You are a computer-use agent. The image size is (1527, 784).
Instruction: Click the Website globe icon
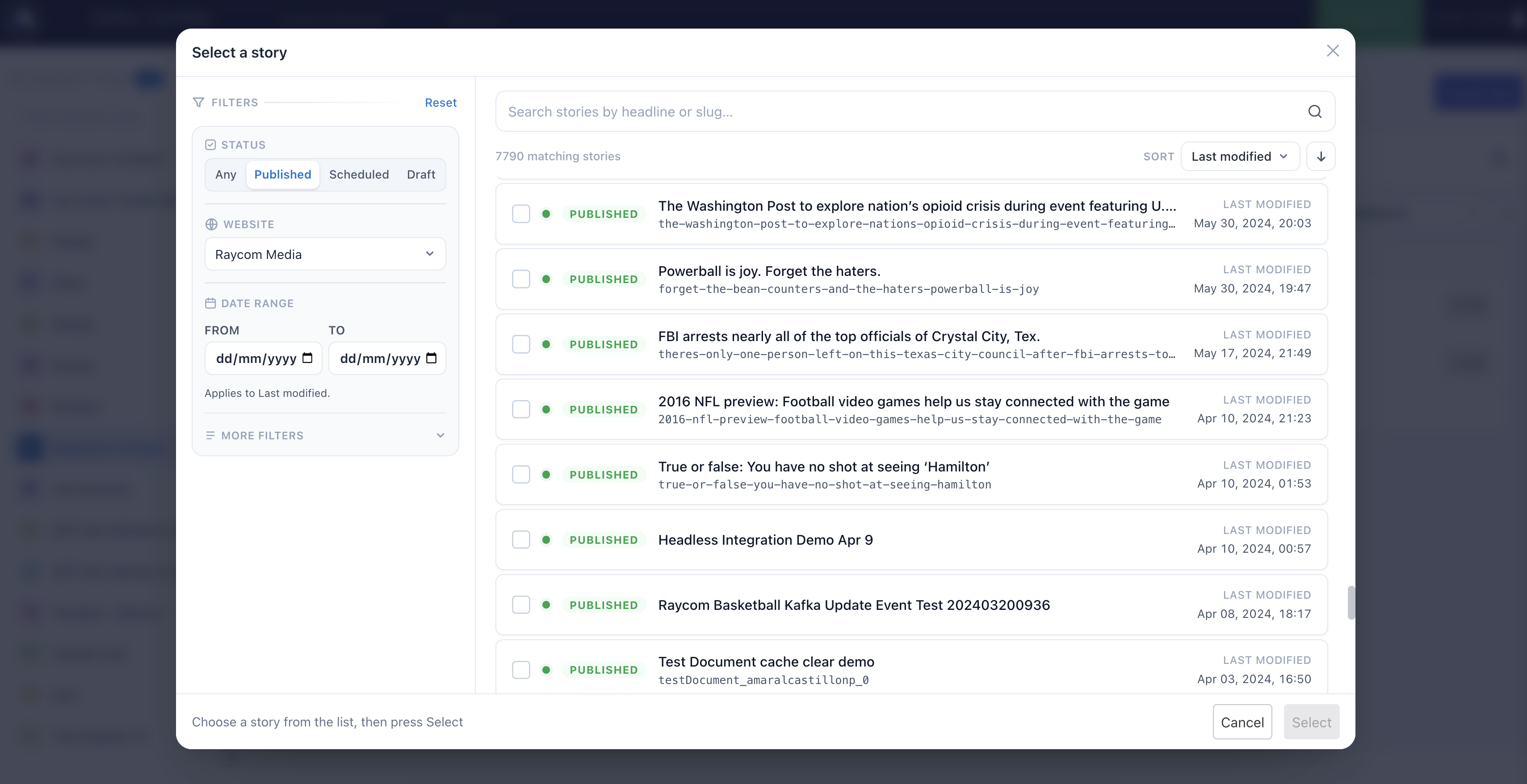click(211, 224)
